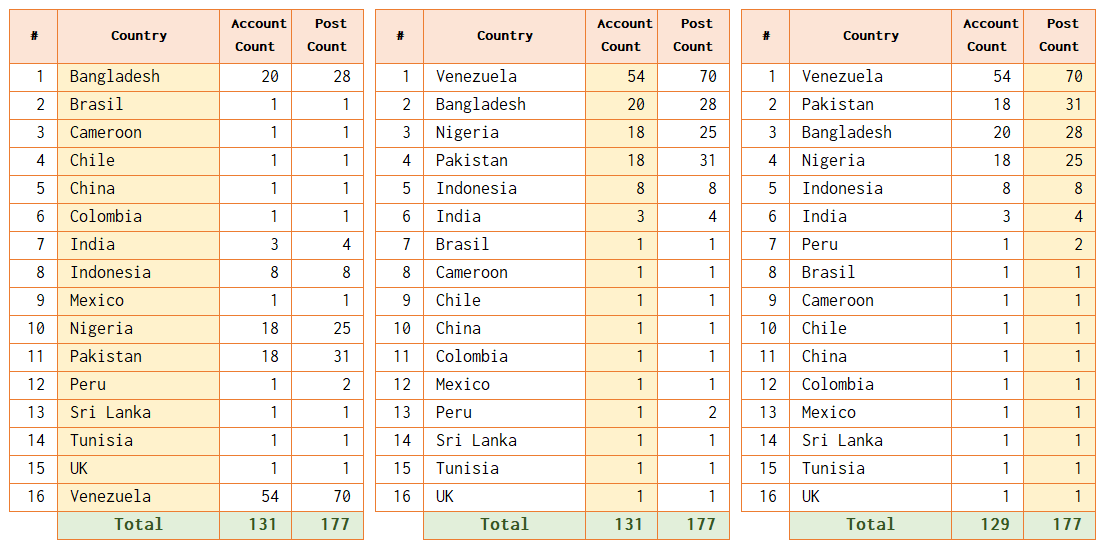The image size is (1103, 549).
Task: Click Account Count header in middle table
Action: pos(621,36)
